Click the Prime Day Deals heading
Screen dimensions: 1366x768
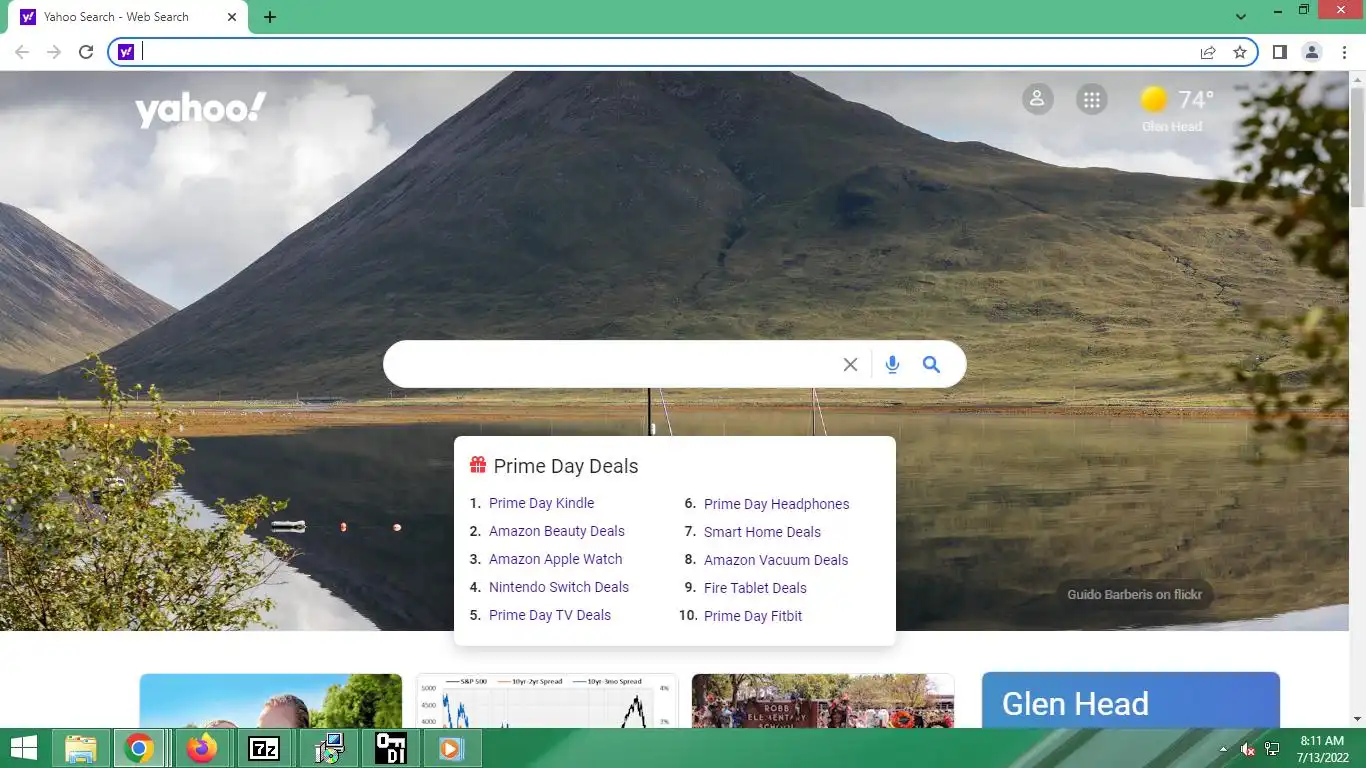pos(566,466)
